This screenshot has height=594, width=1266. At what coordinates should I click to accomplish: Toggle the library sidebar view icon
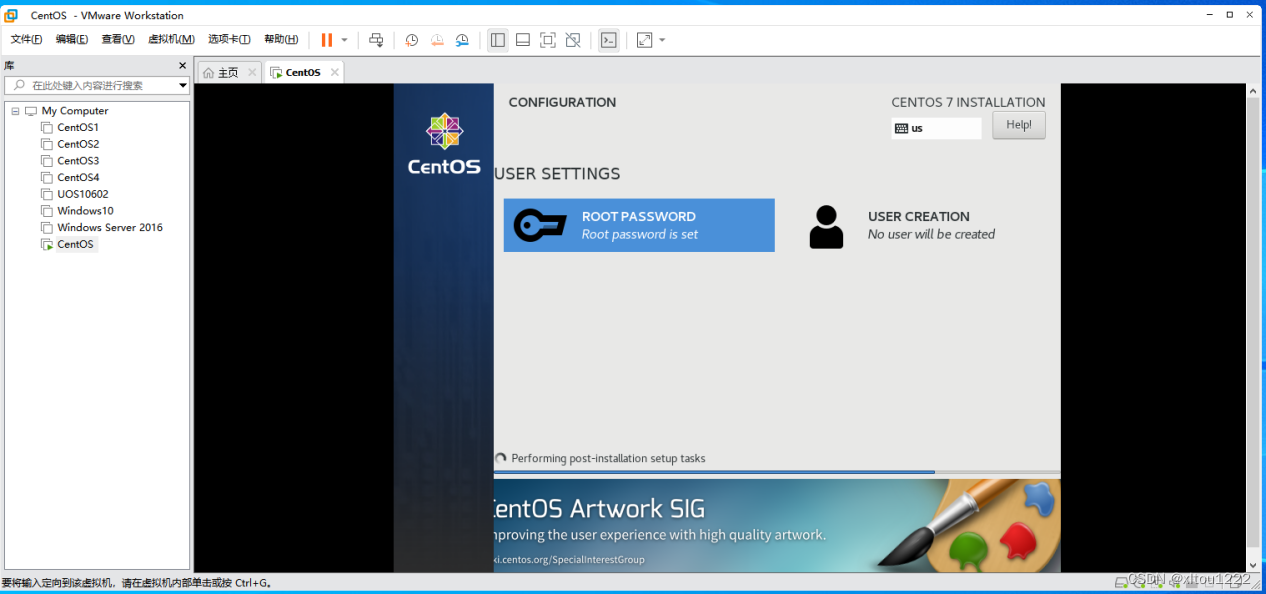pyautogui.click(x=497, y=40)
